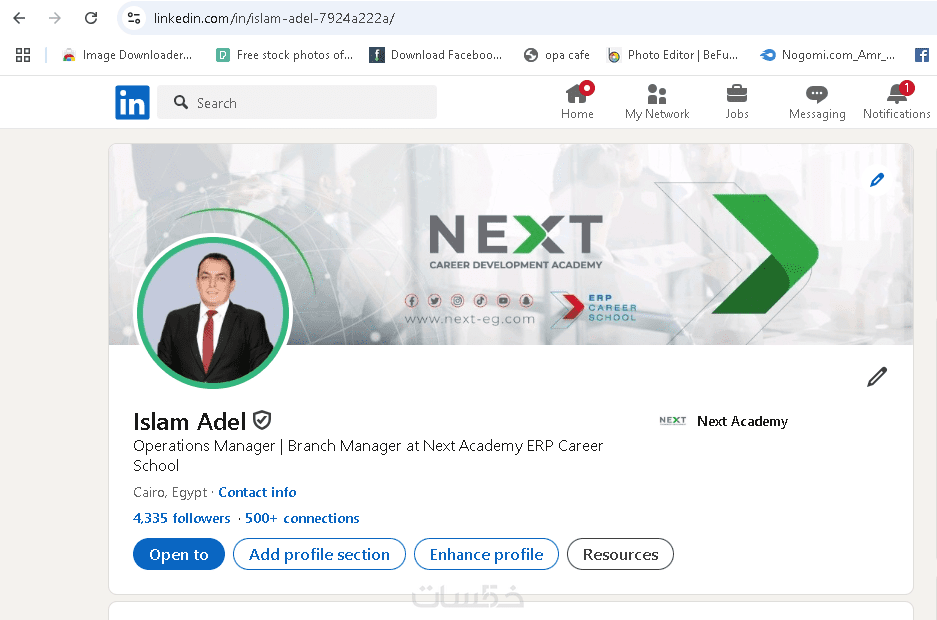The width and height of the screenshot is (937, 620).
Task: Open the Image Downloader bookmark
Action: pyautogui.click(x=127, y=55)
